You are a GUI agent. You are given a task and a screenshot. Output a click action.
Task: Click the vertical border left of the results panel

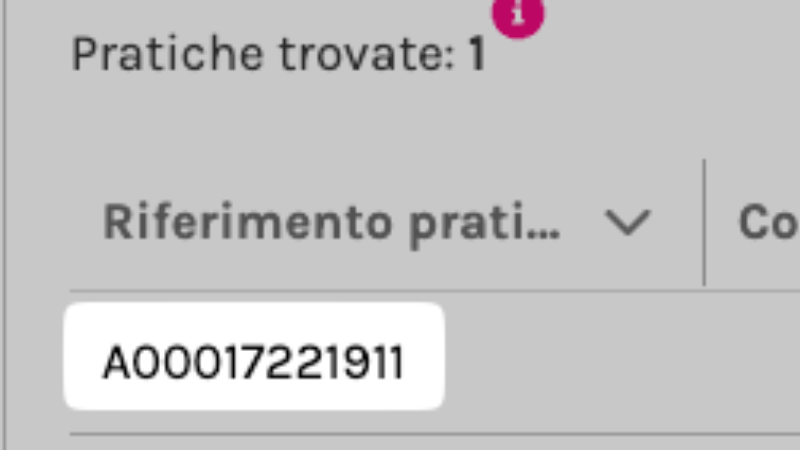5,224
